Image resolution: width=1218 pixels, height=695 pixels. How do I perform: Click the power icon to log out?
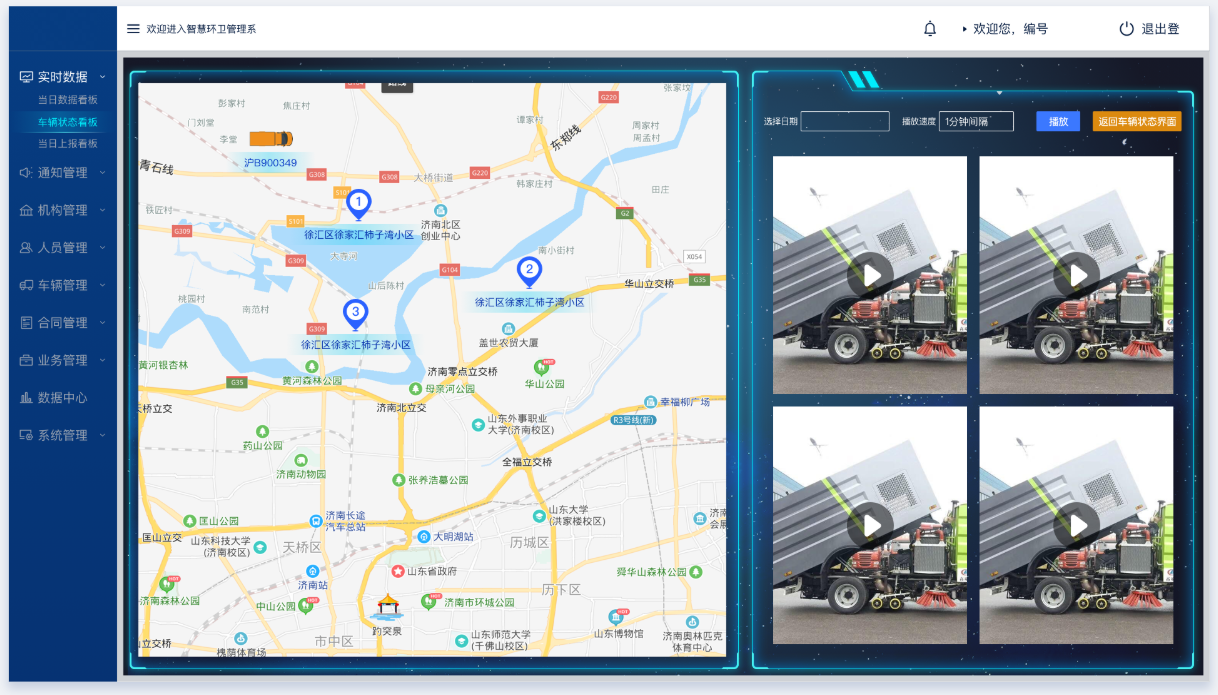(x=1127, y=29)
